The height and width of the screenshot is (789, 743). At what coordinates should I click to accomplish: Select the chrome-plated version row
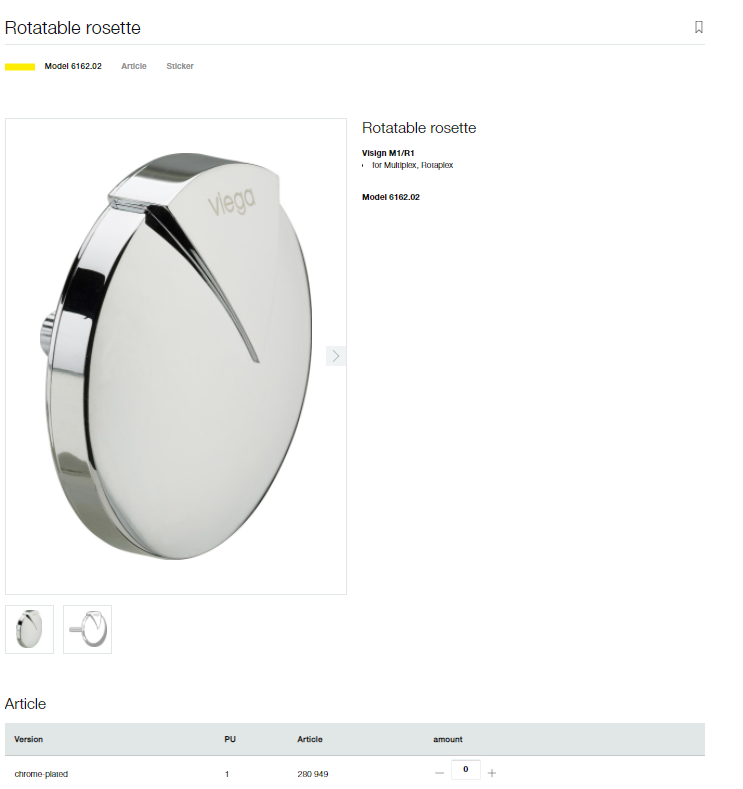point(355,773)
